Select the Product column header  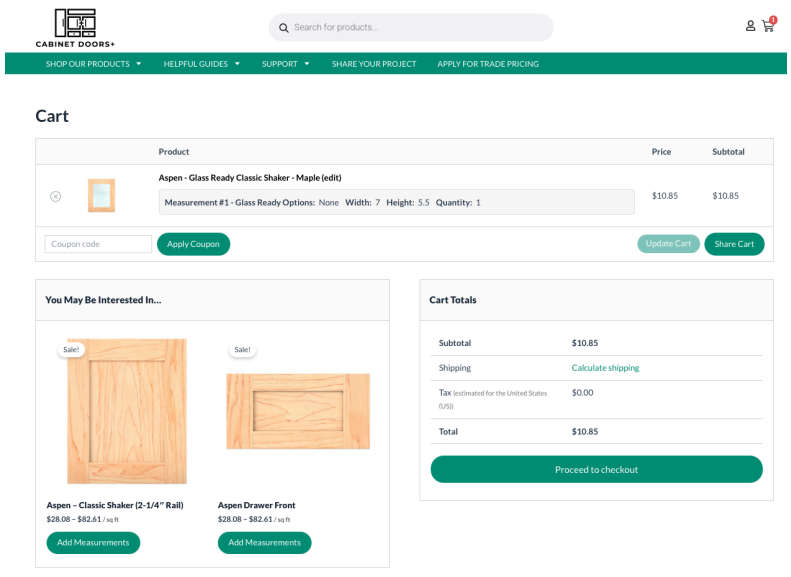click(x=174, y=152)
